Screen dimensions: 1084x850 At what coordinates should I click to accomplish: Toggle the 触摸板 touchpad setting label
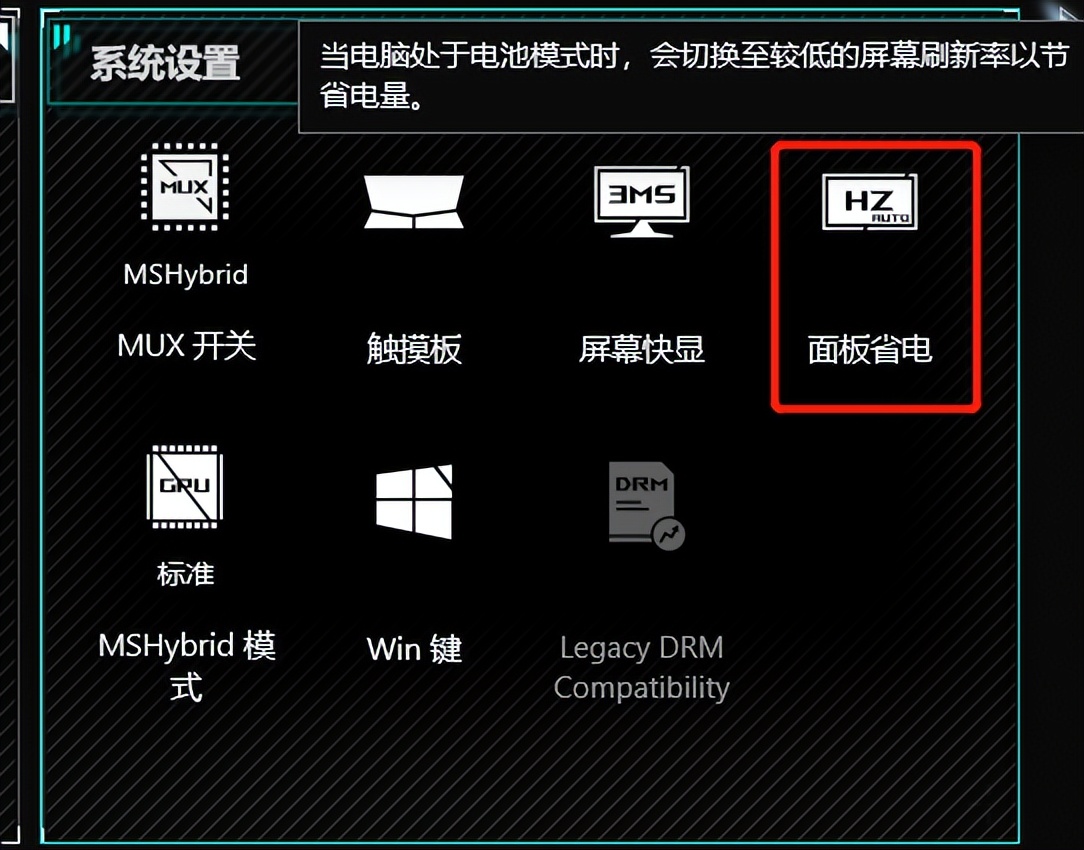pyautogui.click(x=414, y=348)
